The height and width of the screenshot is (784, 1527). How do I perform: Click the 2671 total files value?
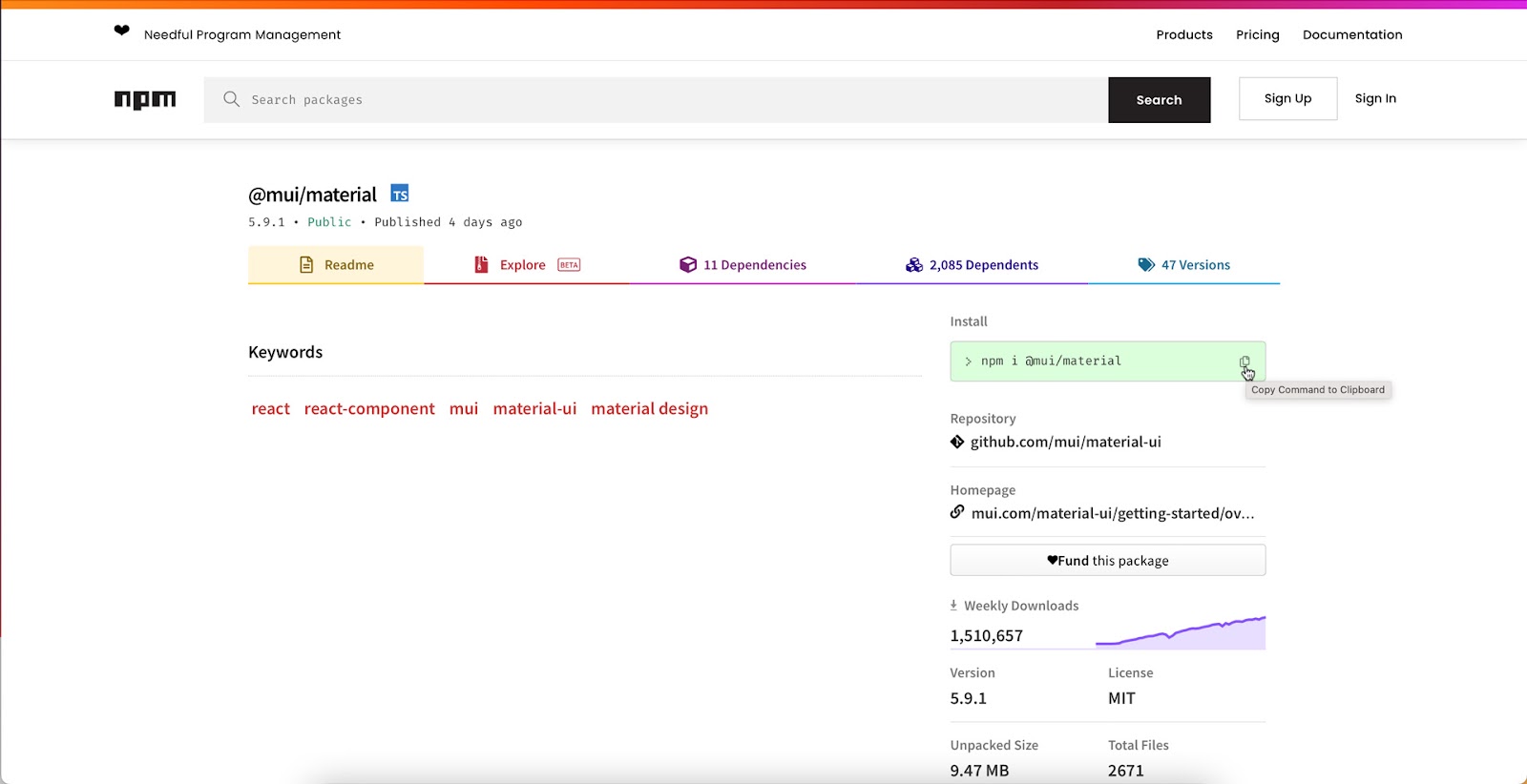coord(1125,771)
